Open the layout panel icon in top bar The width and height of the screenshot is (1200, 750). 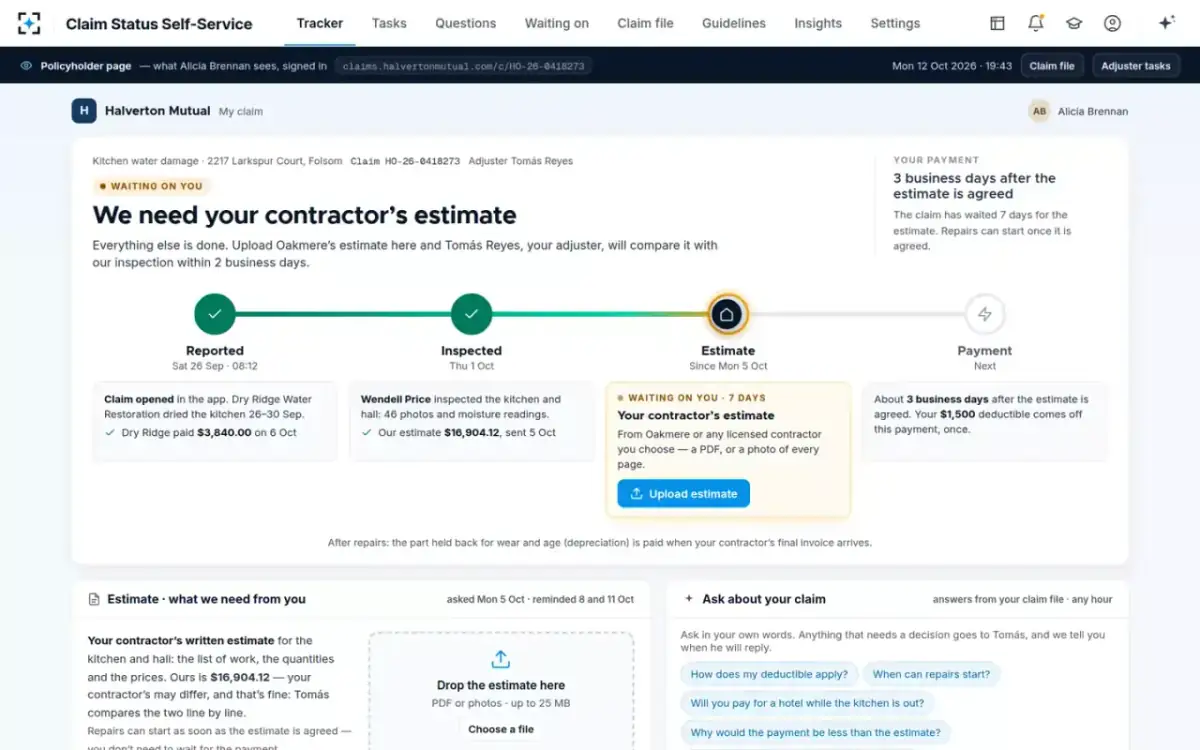click(x=997, y=23)
